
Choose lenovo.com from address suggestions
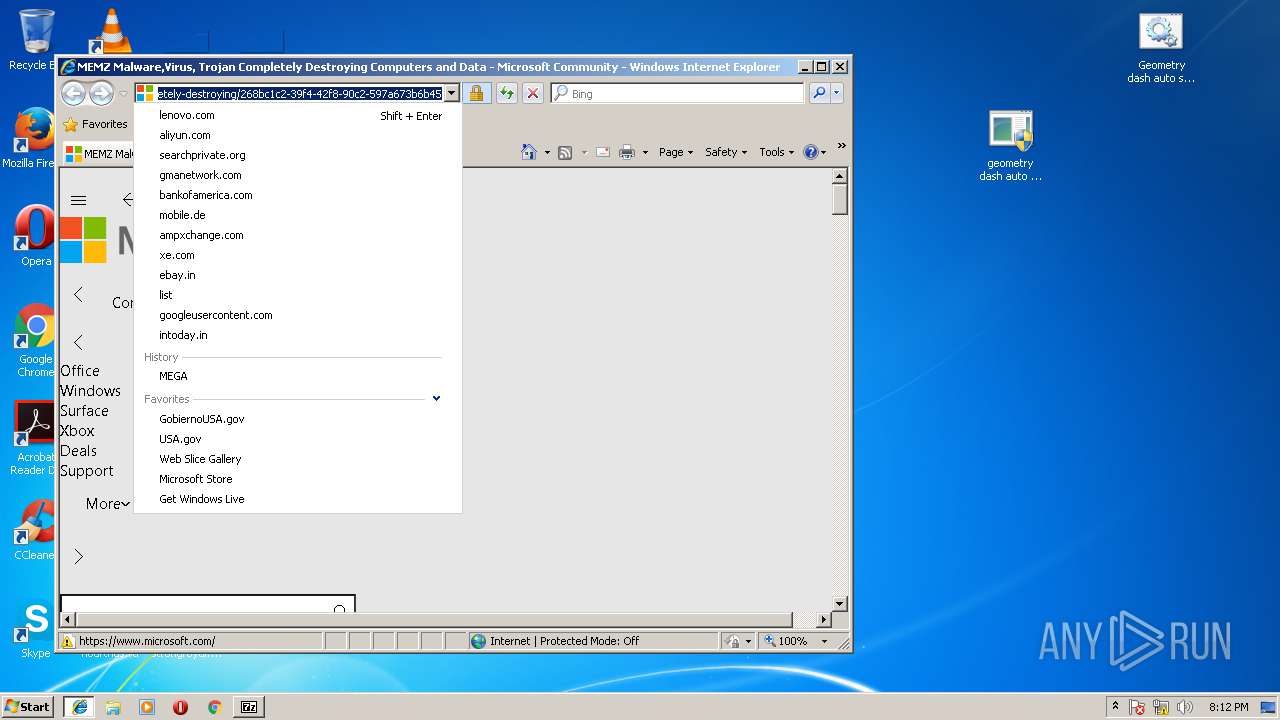pos(187,115)
